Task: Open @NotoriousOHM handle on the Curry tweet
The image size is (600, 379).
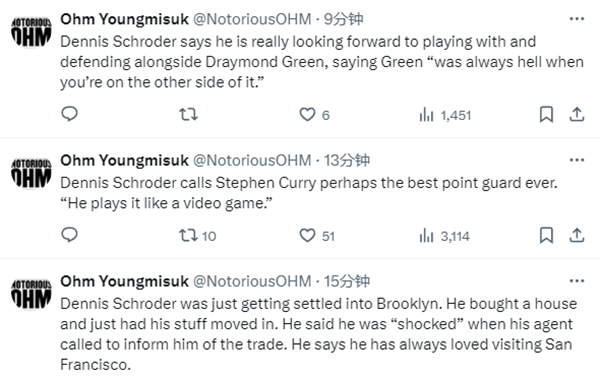Action: (252, 160)
